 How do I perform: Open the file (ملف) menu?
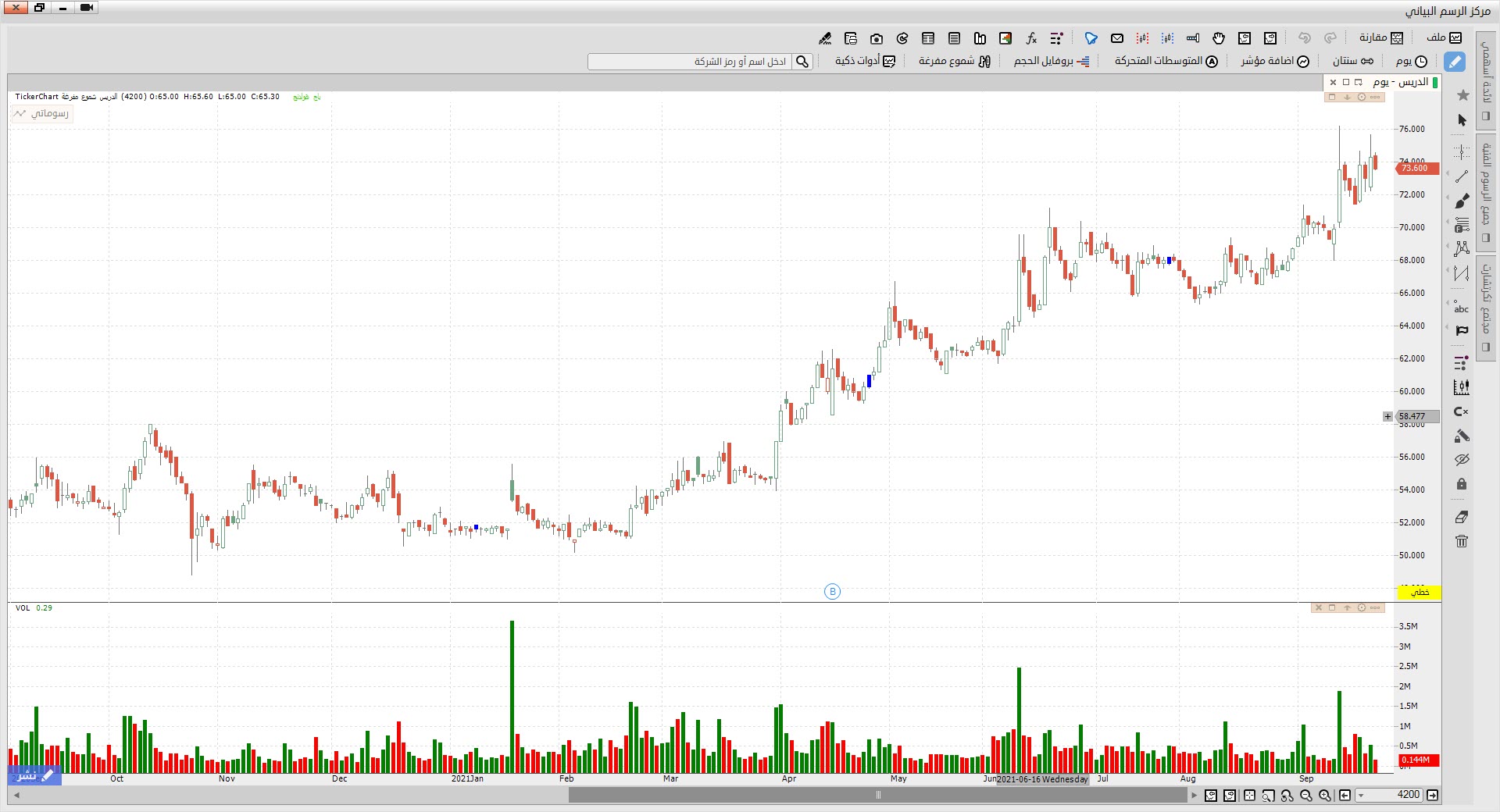tap(1444, 37)
